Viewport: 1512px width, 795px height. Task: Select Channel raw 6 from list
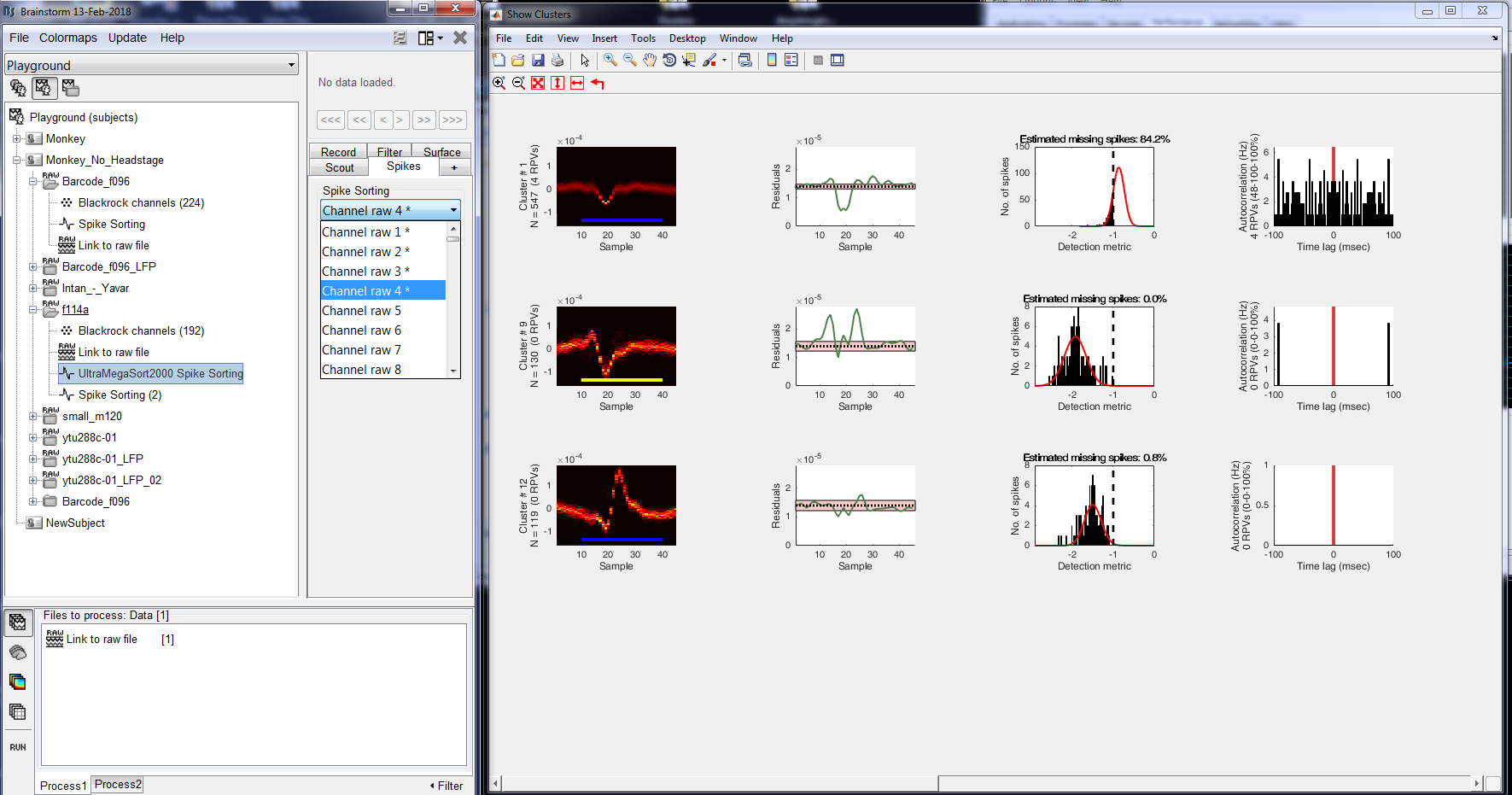361,330
